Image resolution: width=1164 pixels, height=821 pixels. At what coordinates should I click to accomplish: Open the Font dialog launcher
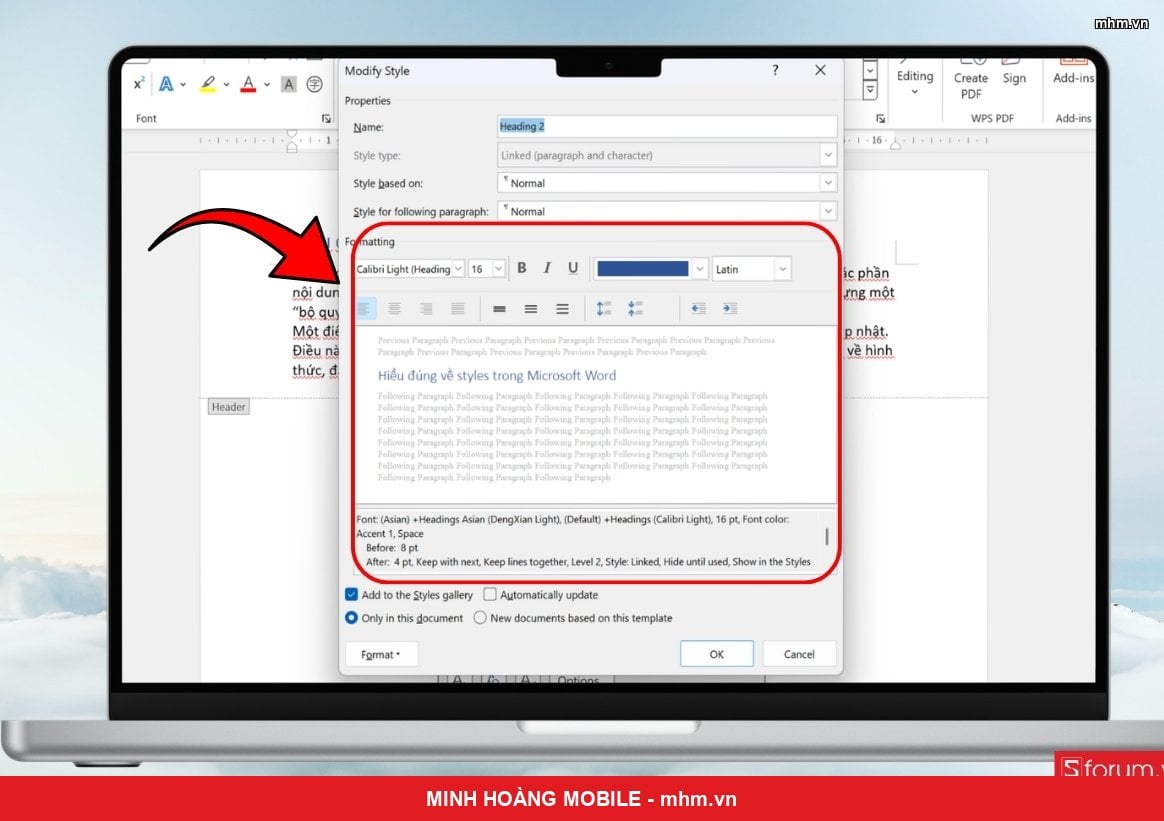coord(326,118)
